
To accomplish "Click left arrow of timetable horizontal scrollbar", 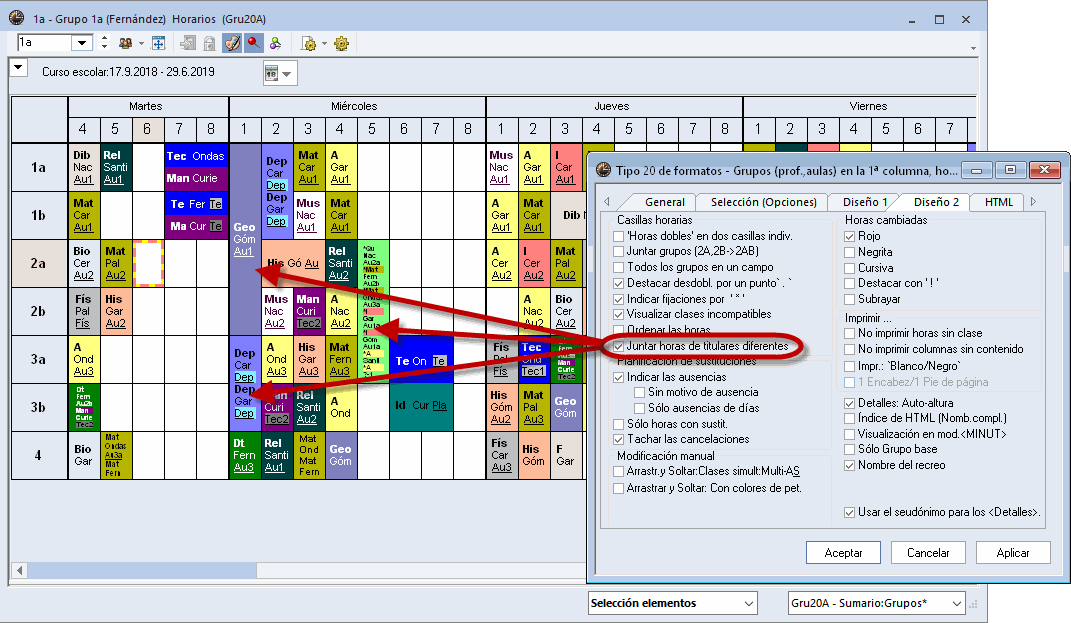I will click(19, 570).
